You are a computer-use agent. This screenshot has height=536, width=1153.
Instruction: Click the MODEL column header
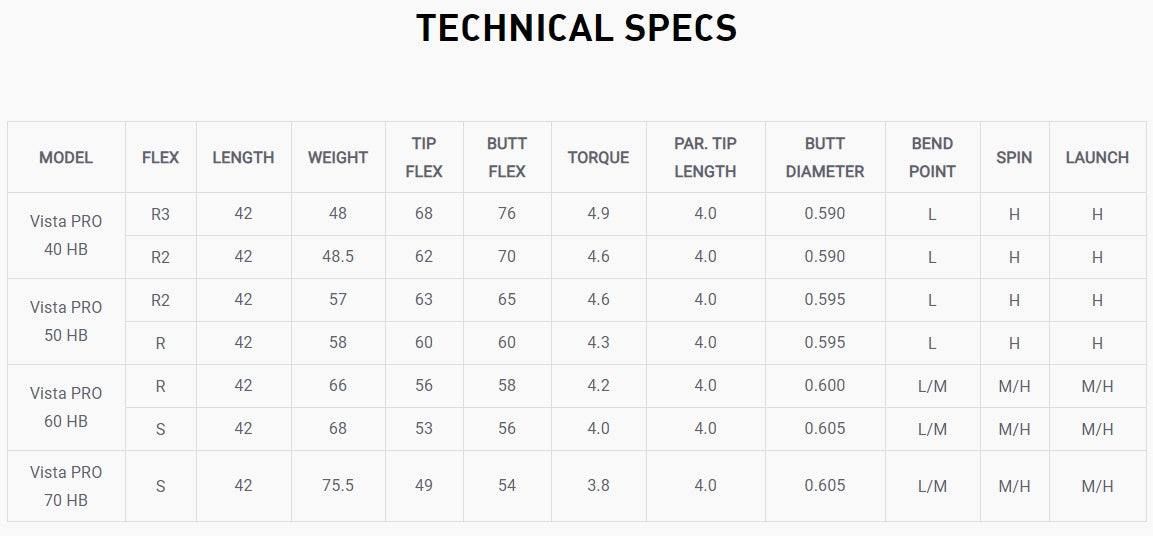pyautogui.click(x=66, y=157)
